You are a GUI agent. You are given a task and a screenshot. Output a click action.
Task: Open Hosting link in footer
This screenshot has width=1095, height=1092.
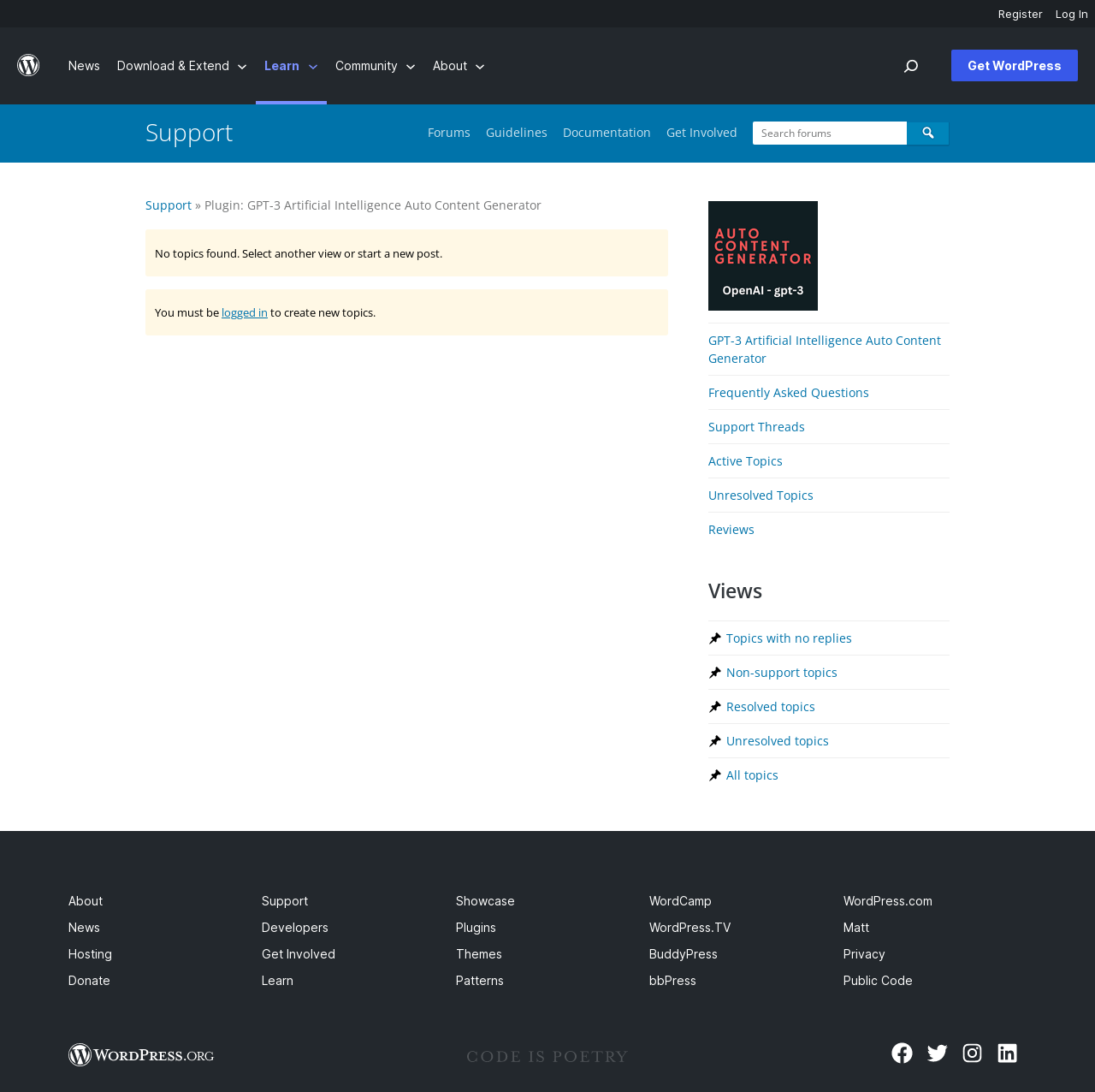pos(90,954)
